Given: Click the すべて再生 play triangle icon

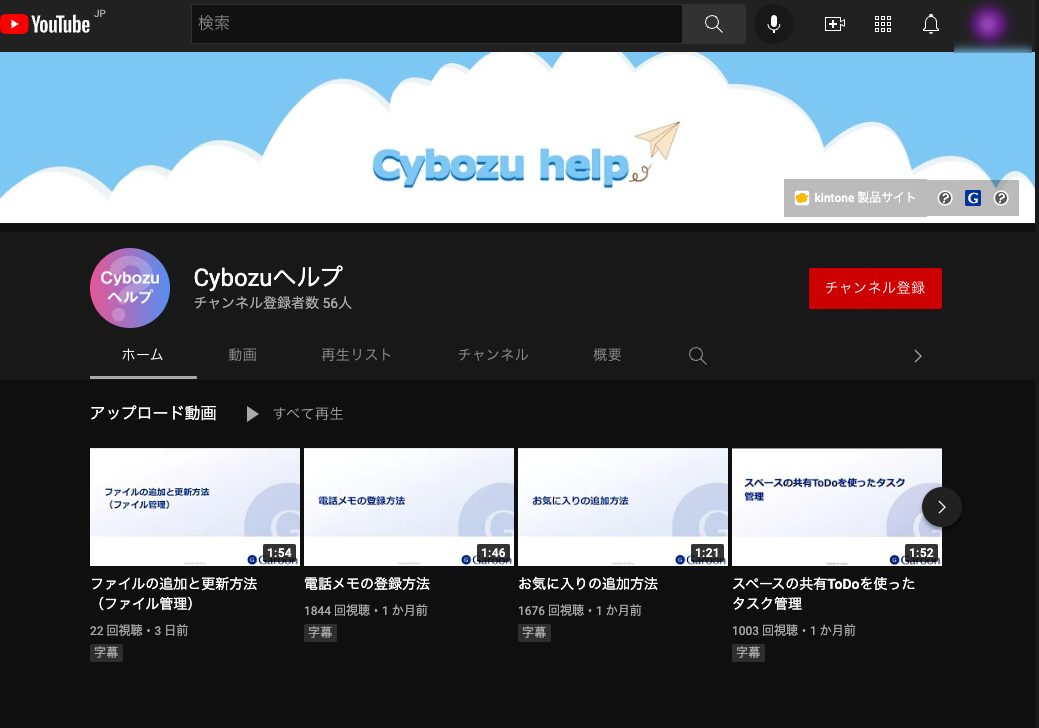Looking at the screenshot, I should pyautogui.click(x=252, y=414).
